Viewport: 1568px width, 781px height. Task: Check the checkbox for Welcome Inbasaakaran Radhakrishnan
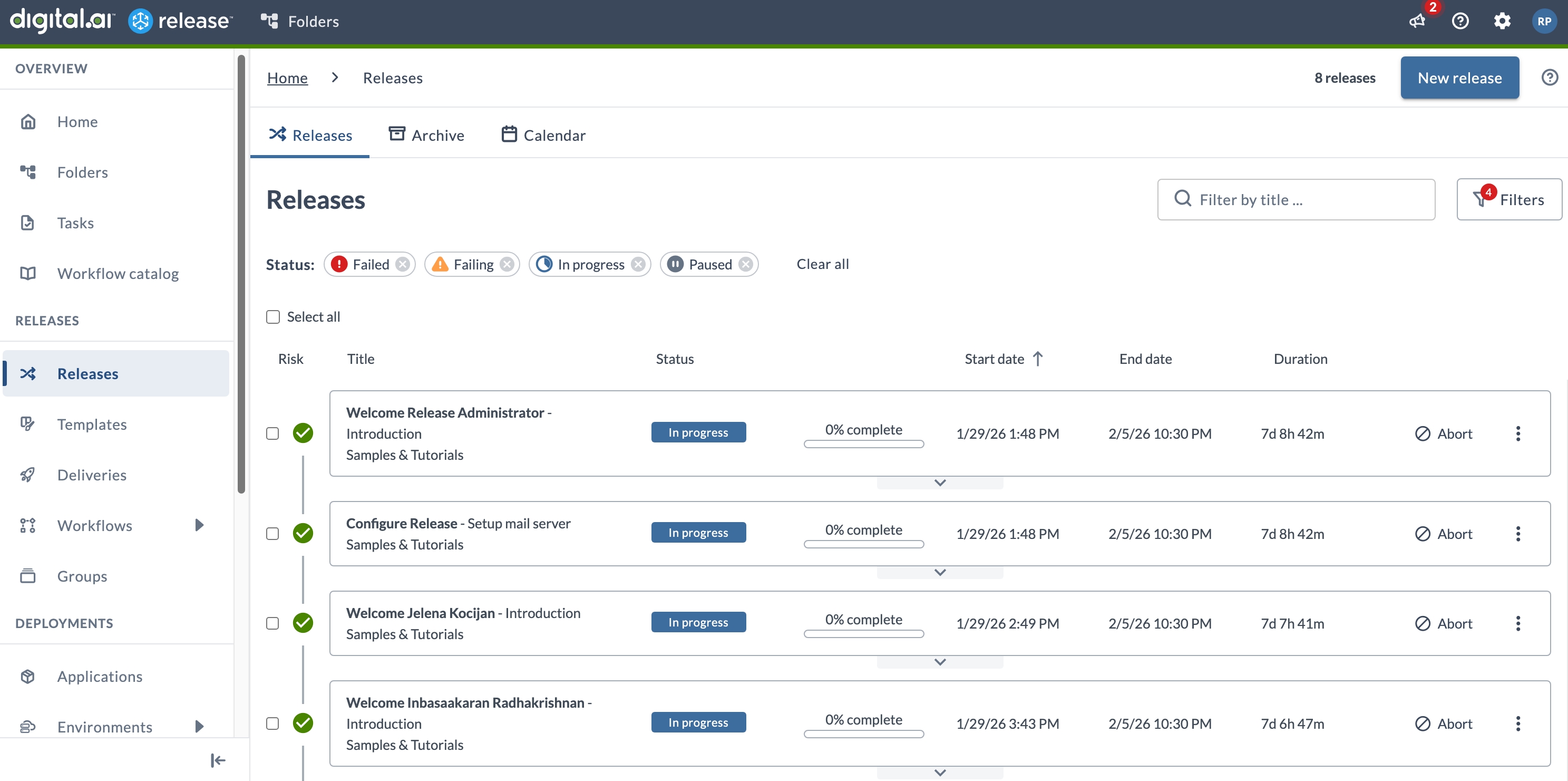point(272,723)
